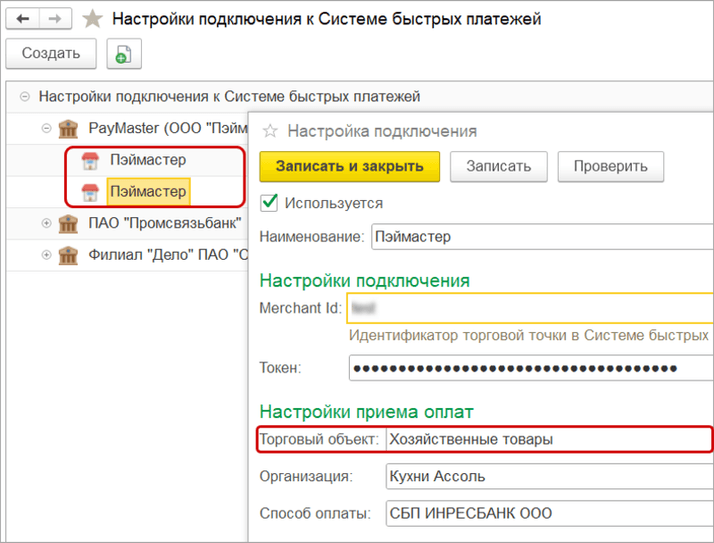Click the page title Настройки подключения к Системе быстрых платежей
This screenshot has width=714, height=543.
[326, 19]
